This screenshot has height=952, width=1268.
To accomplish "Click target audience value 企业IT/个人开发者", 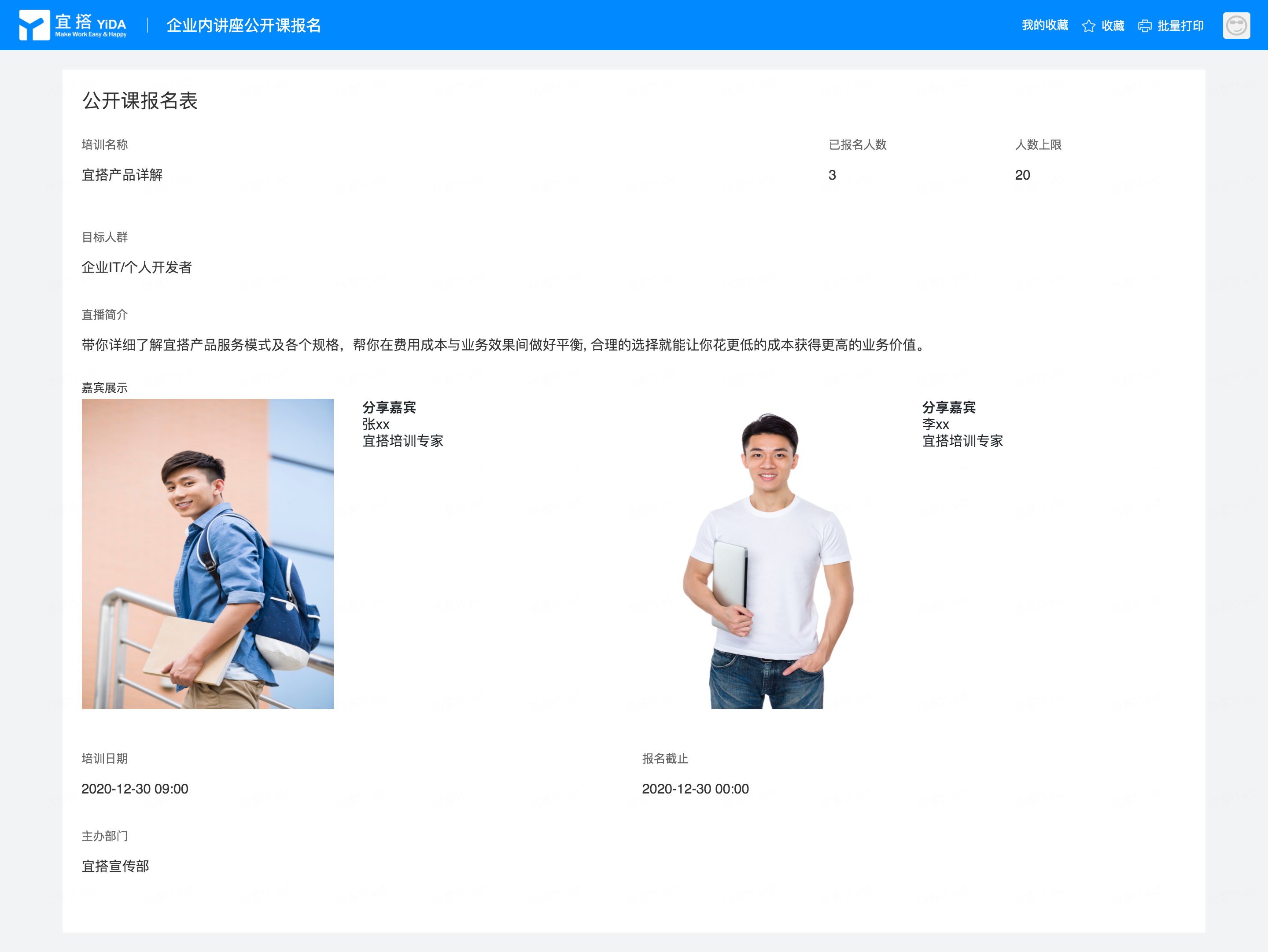I will pos(136,267).
